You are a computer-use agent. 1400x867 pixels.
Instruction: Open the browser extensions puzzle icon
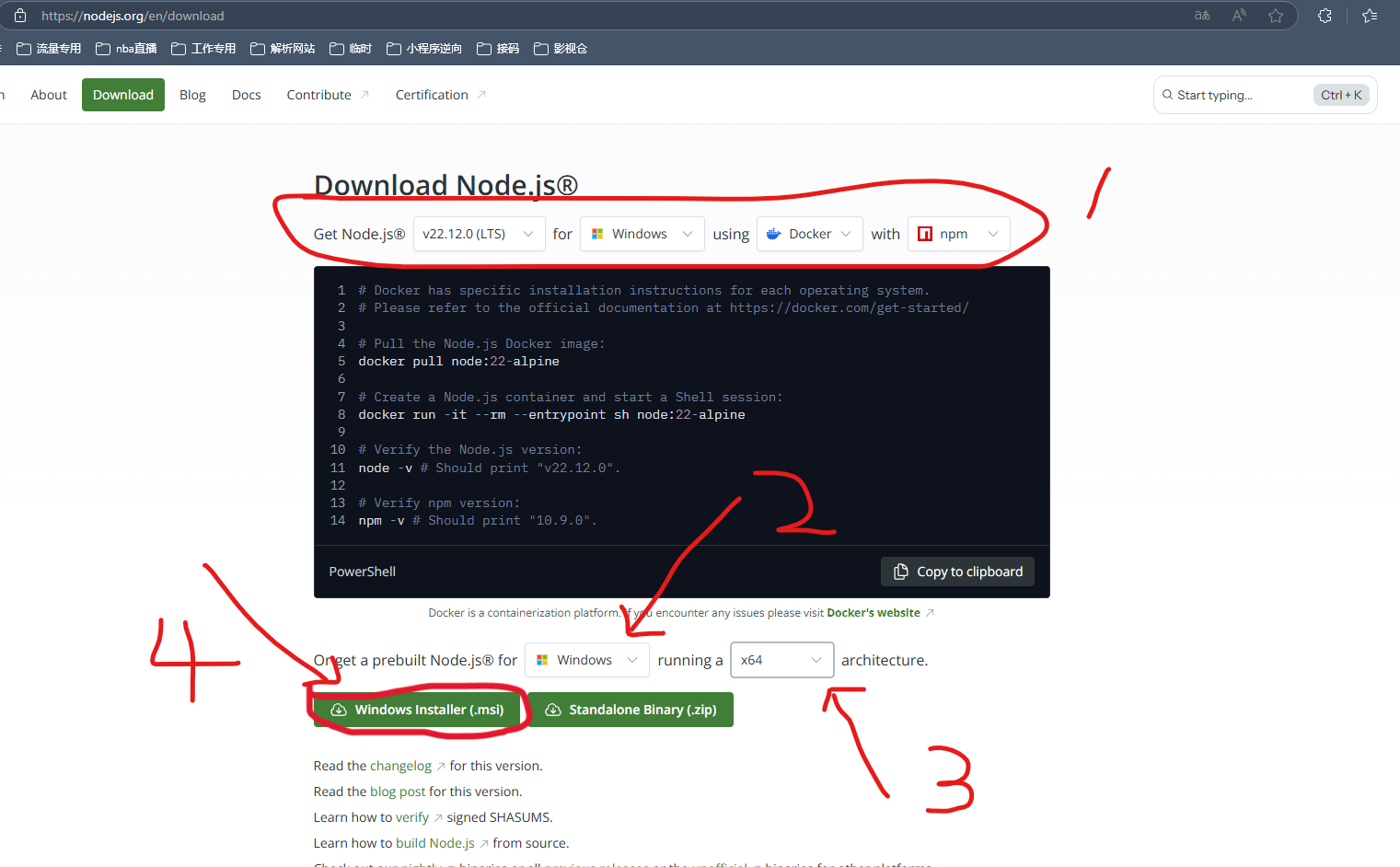click(1325, 16)
